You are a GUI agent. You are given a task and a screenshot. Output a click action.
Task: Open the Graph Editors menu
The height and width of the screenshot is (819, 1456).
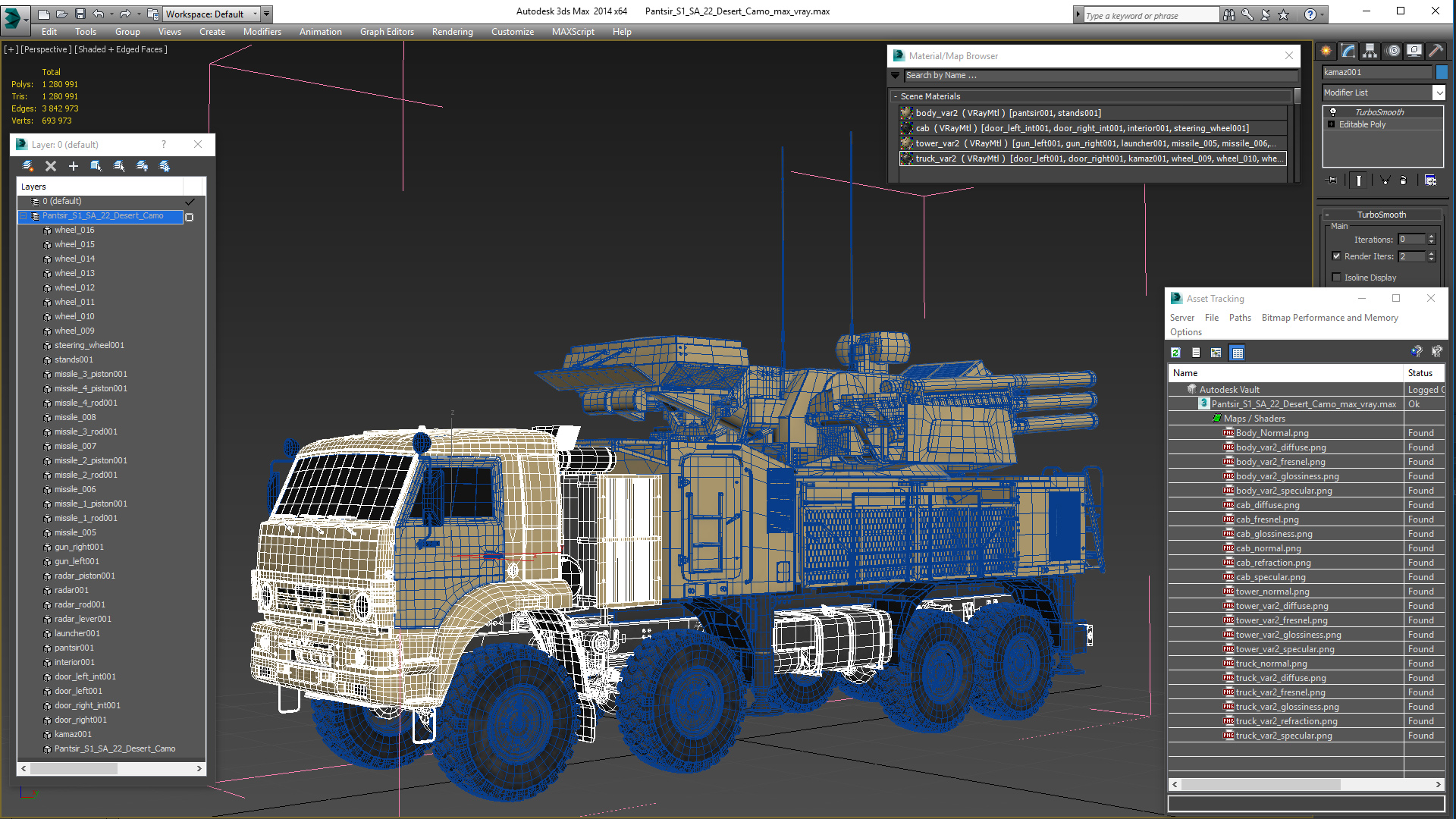387,32
